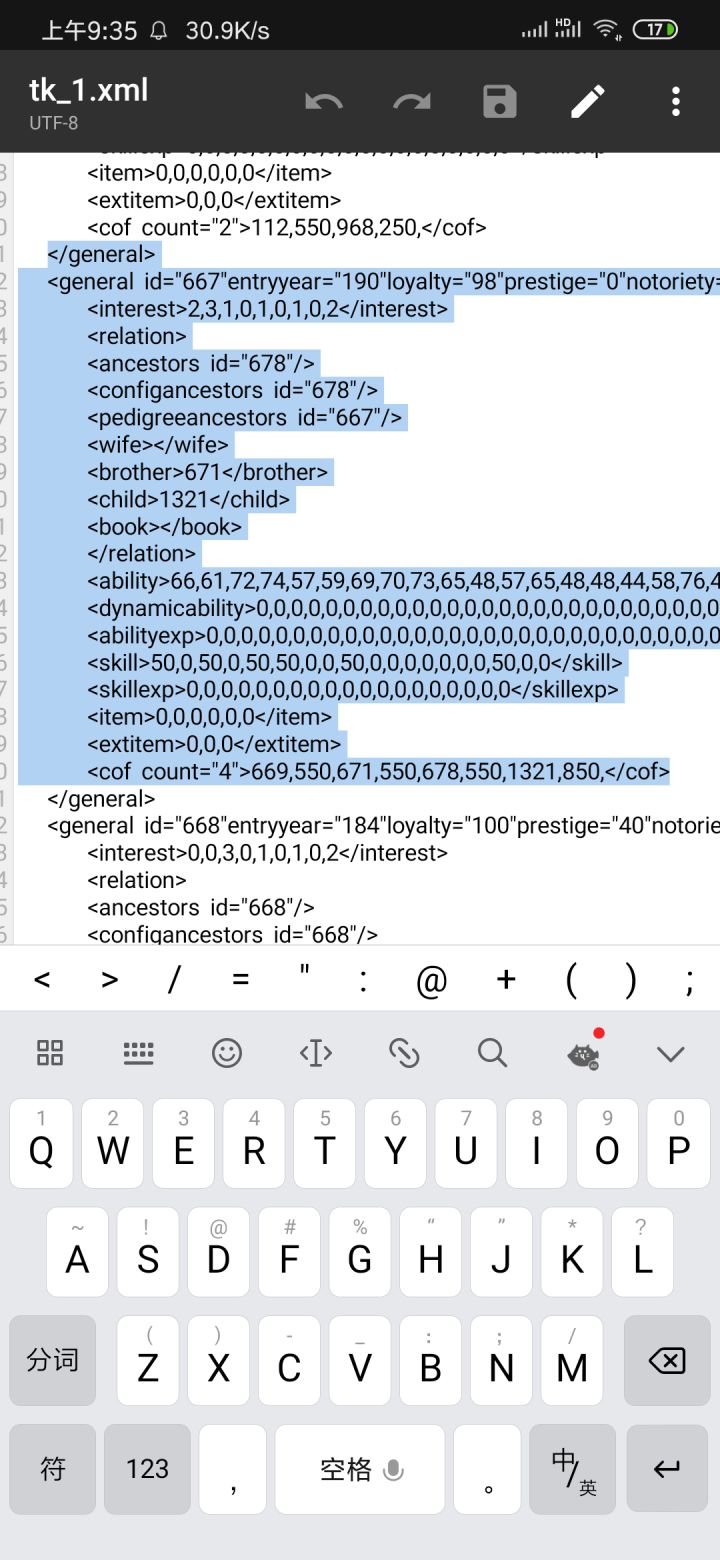Image resolution: width=720 pixels, height=1560 pixels.
Task: Save the file with floppy disk icon
Action: [500, 101]
